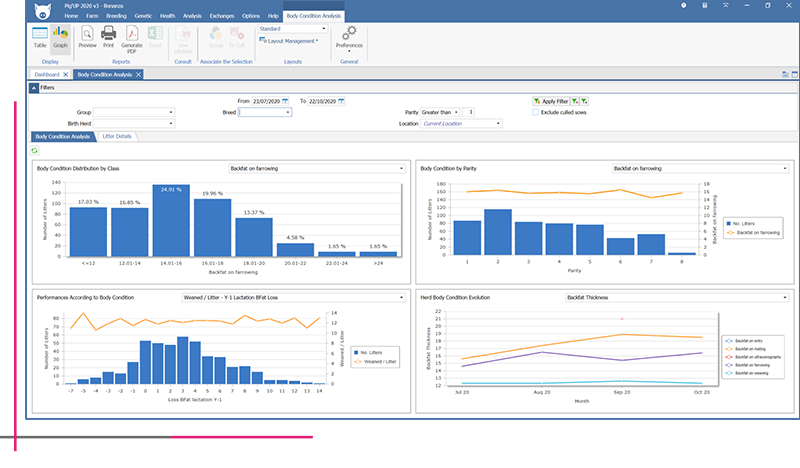Toggle Weaned / Litter legend entry
The width and height of the screenshot is (800, 468).
(x=376, y=362)
